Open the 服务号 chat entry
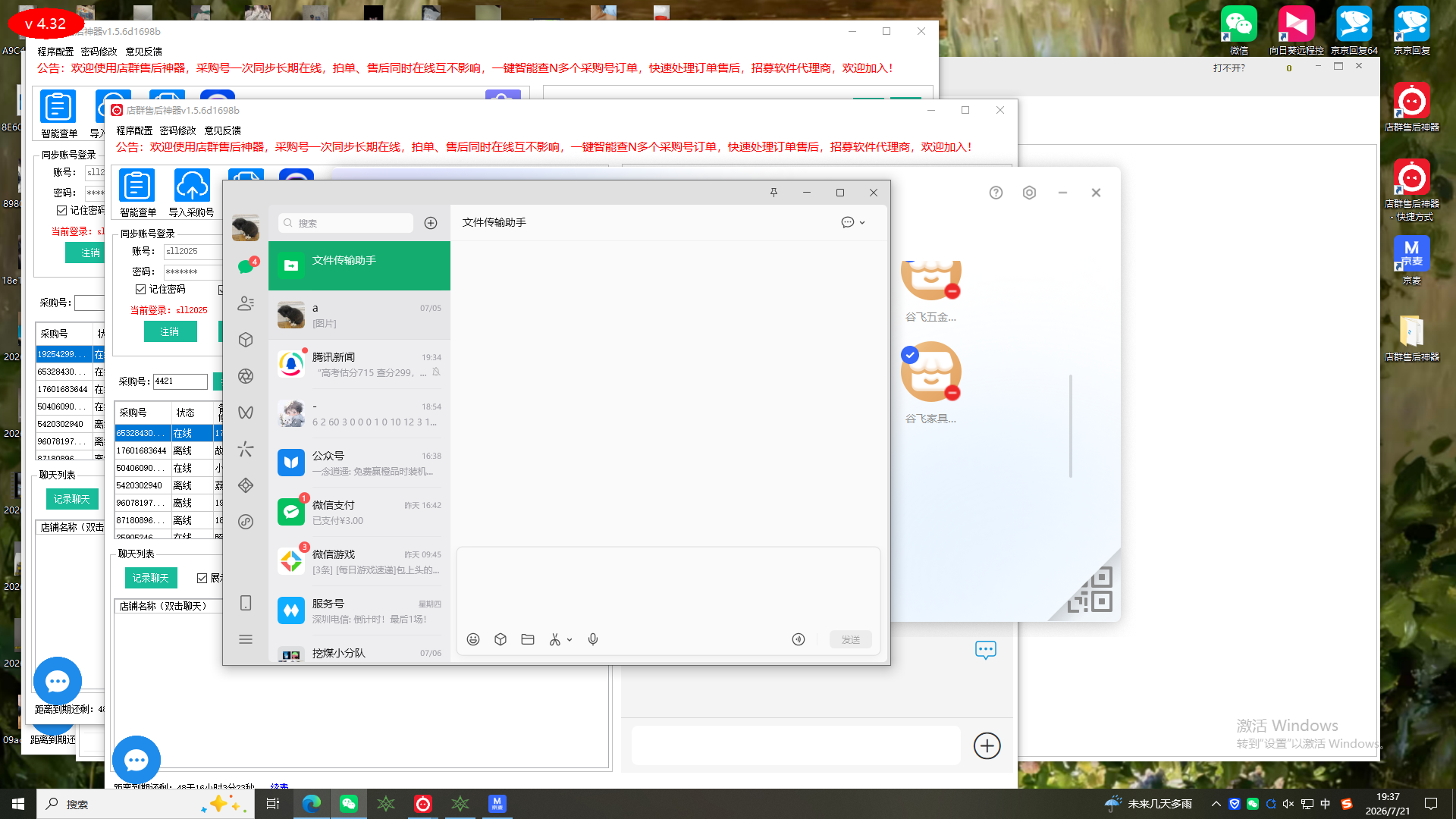The width and height of the screenshot is (1456, 819). click(x=359, y=611)
